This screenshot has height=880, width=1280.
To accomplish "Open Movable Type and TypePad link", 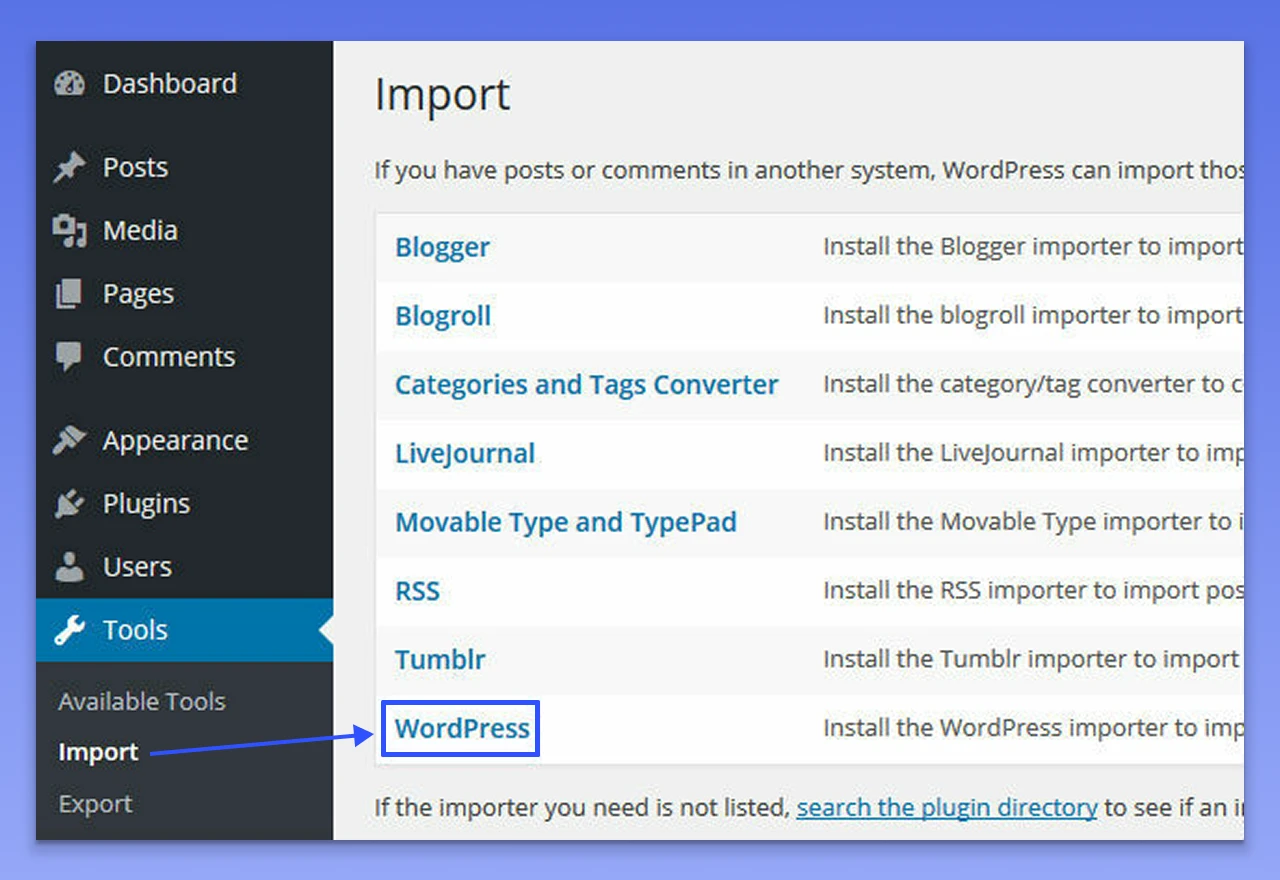I will (566, 523).
